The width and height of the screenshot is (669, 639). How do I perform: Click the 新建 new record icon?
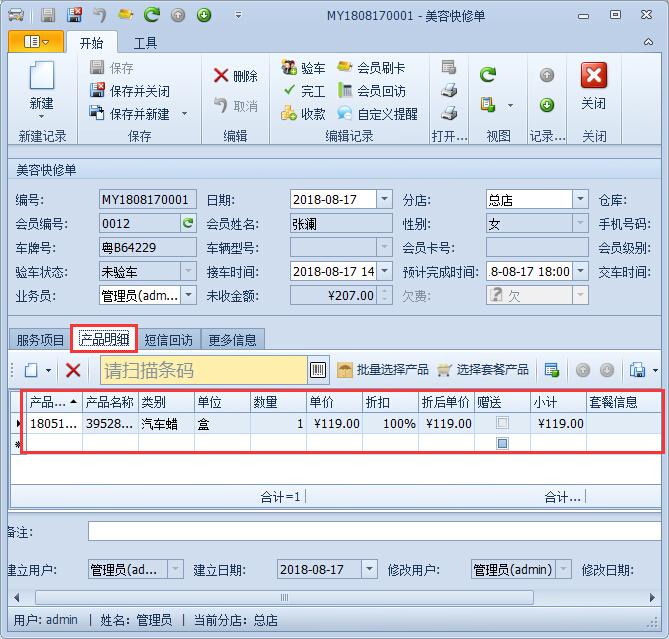(41, 78)
